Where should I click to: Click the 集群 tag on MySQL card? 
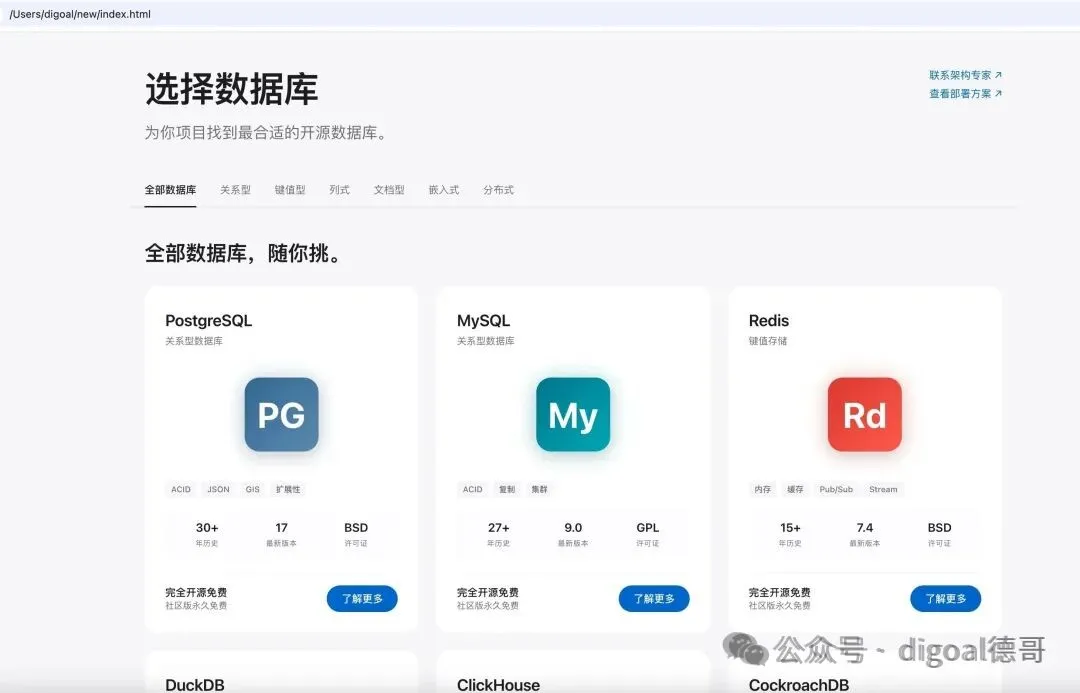point(539,489)
